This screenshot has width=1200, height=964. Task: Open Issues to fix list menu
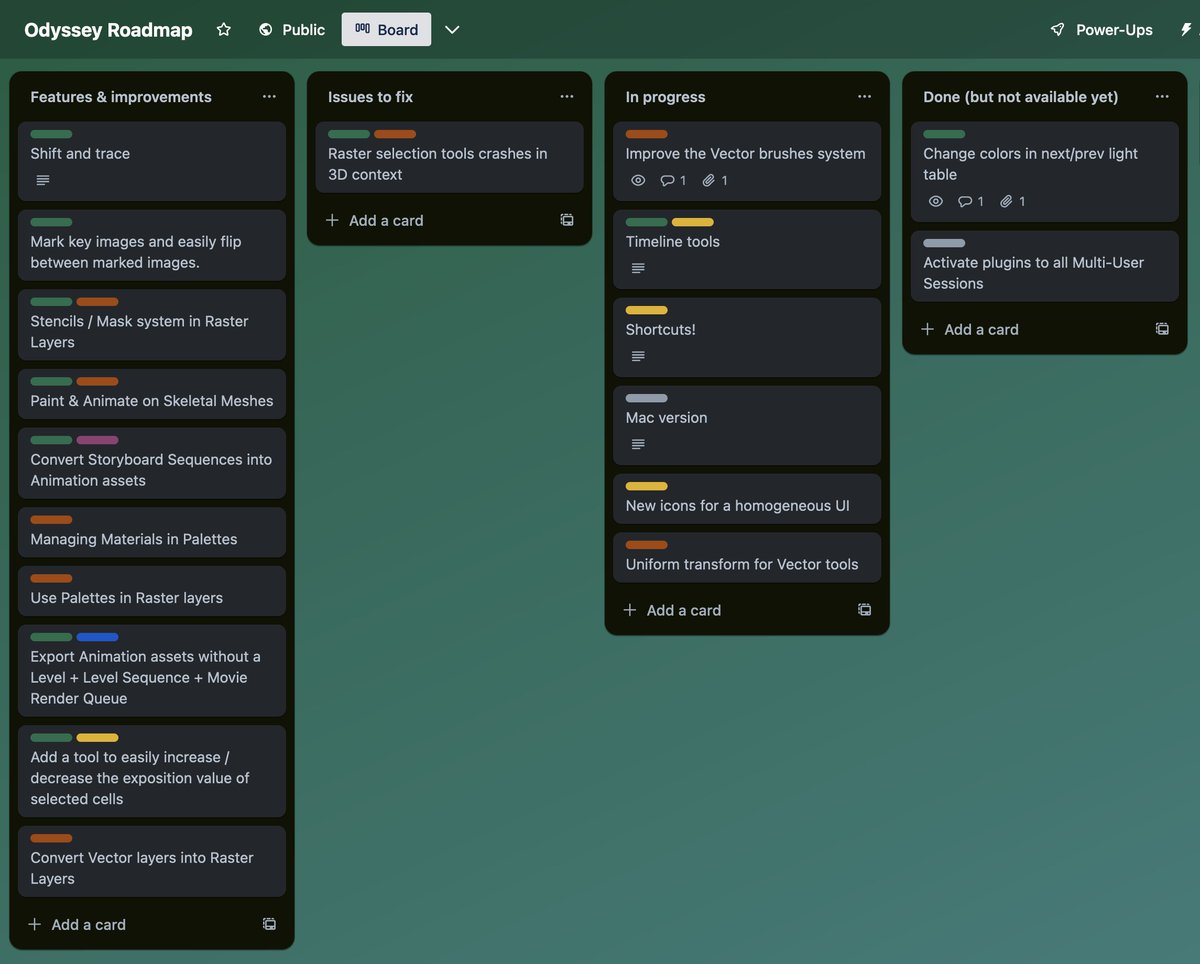pyautogui.click(x=567, y=97)
